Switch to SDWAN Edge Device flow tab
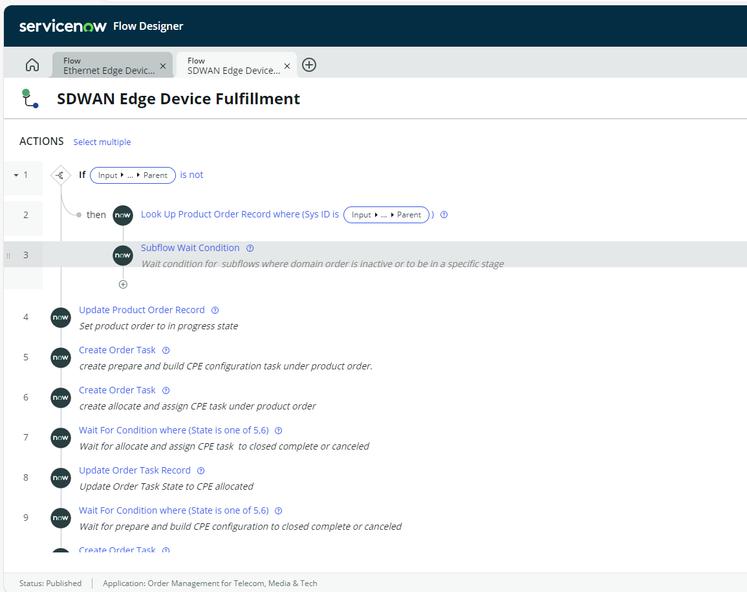The image size is (747, 592). [233, 65]
